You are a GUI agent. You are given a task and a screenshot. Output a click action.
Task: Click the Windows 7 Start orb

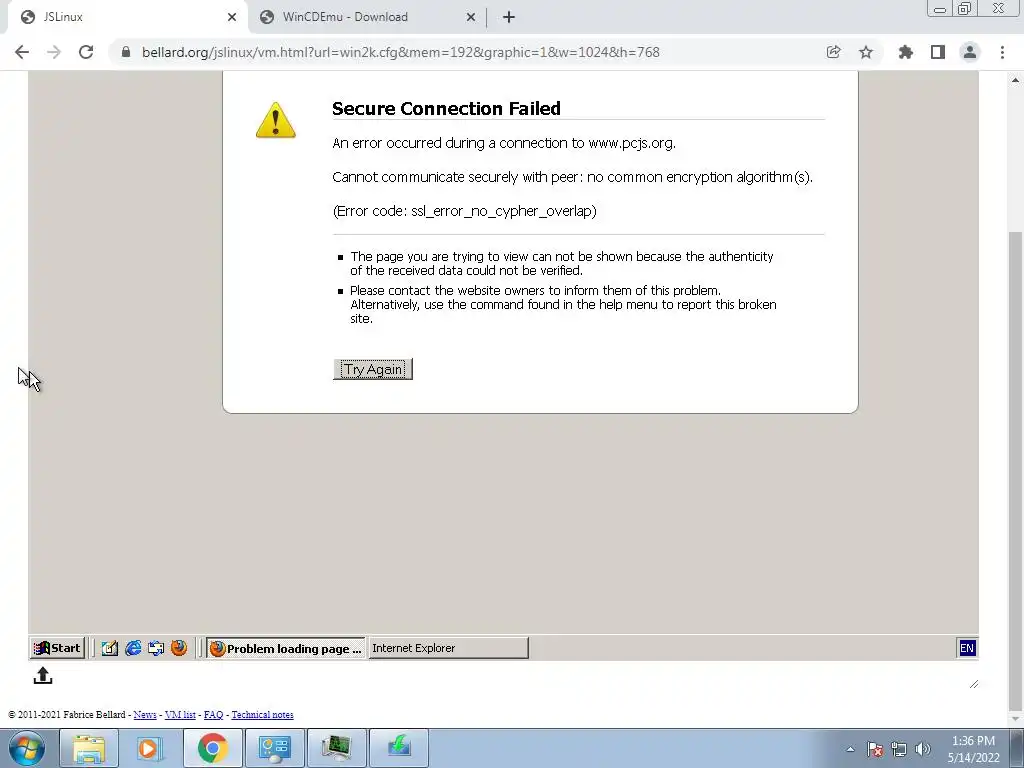pos(27,748)
